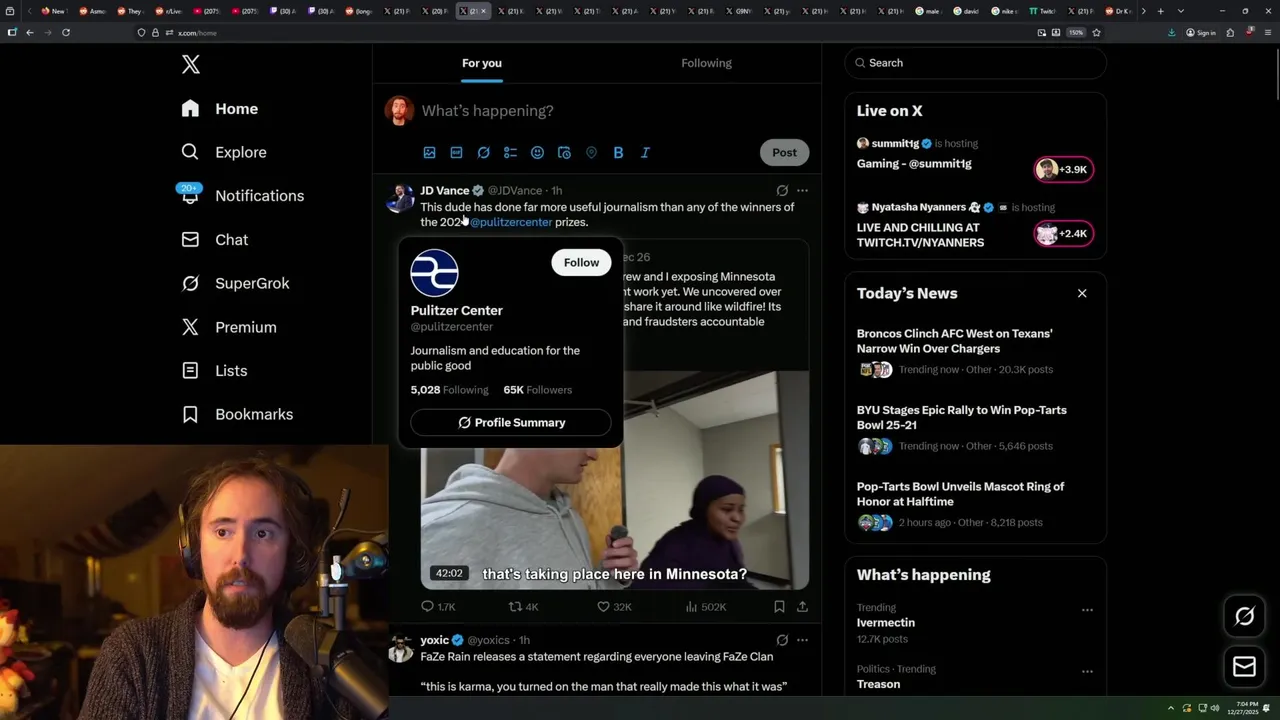Open more options on yoxic post
Viewport: 1280px width, 720px height.
[802, 640]
